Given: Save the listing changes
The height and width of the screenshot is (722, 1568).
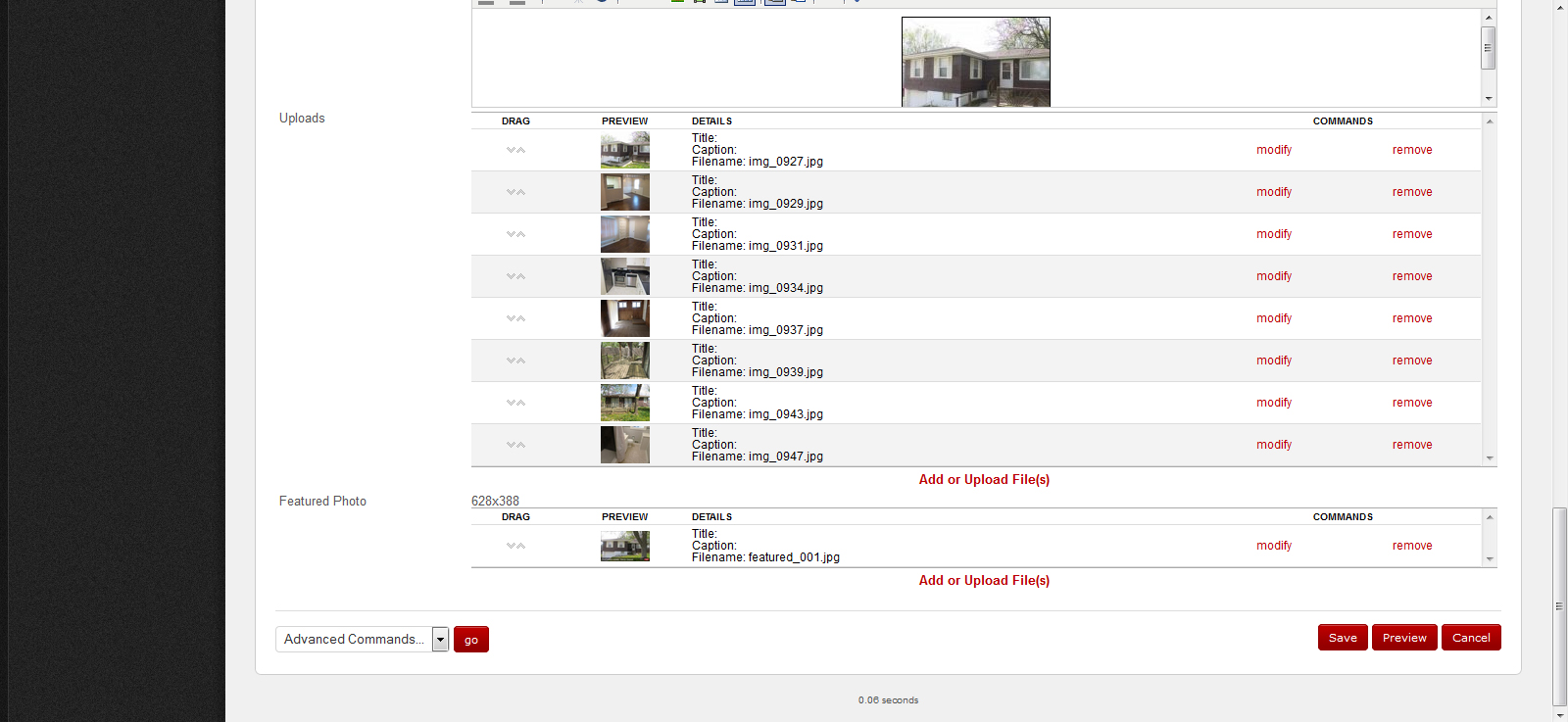Looking at the screenshot, I should (x=1343, y=638).
